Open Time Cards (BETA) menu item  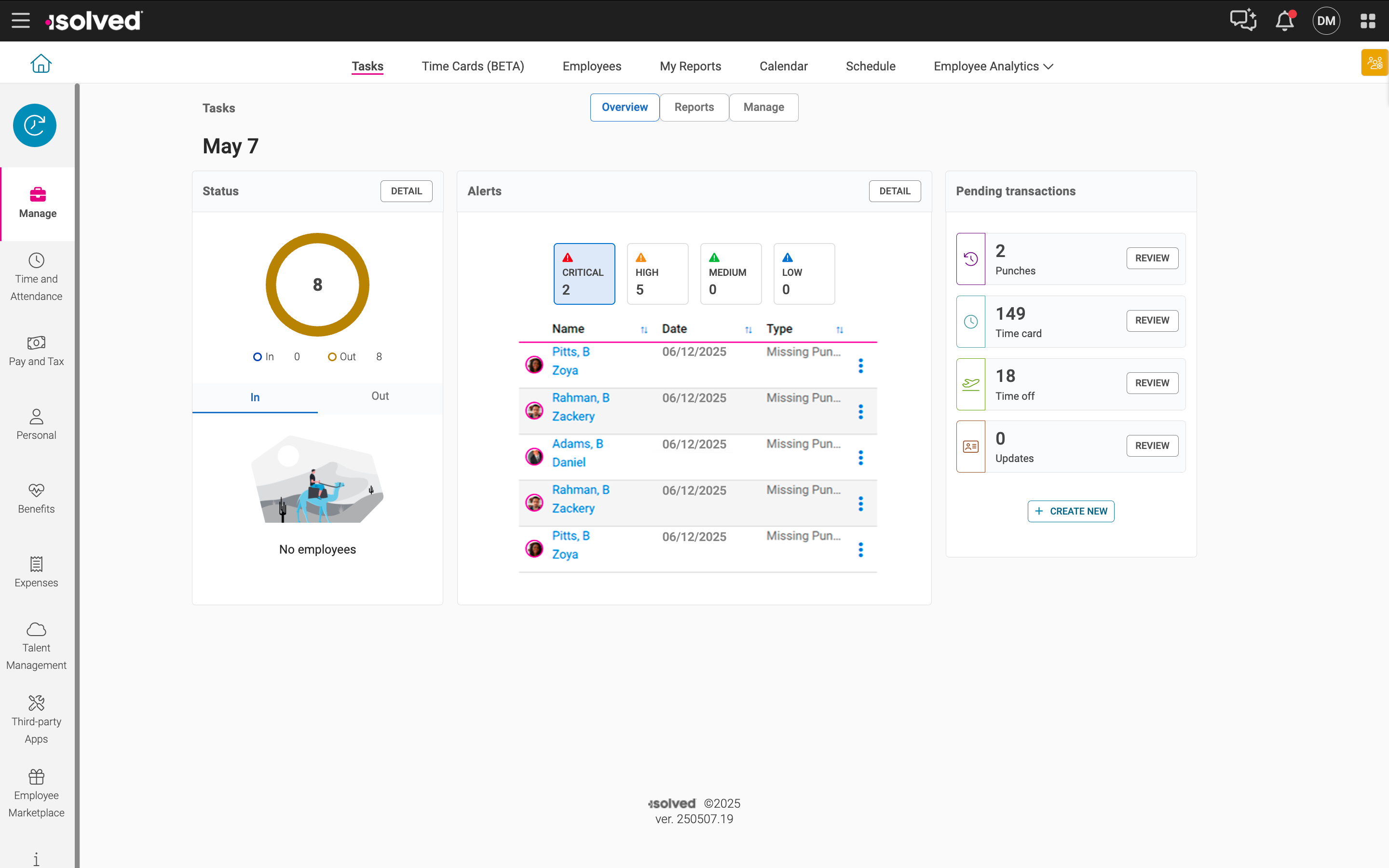(x=472, y=66)
